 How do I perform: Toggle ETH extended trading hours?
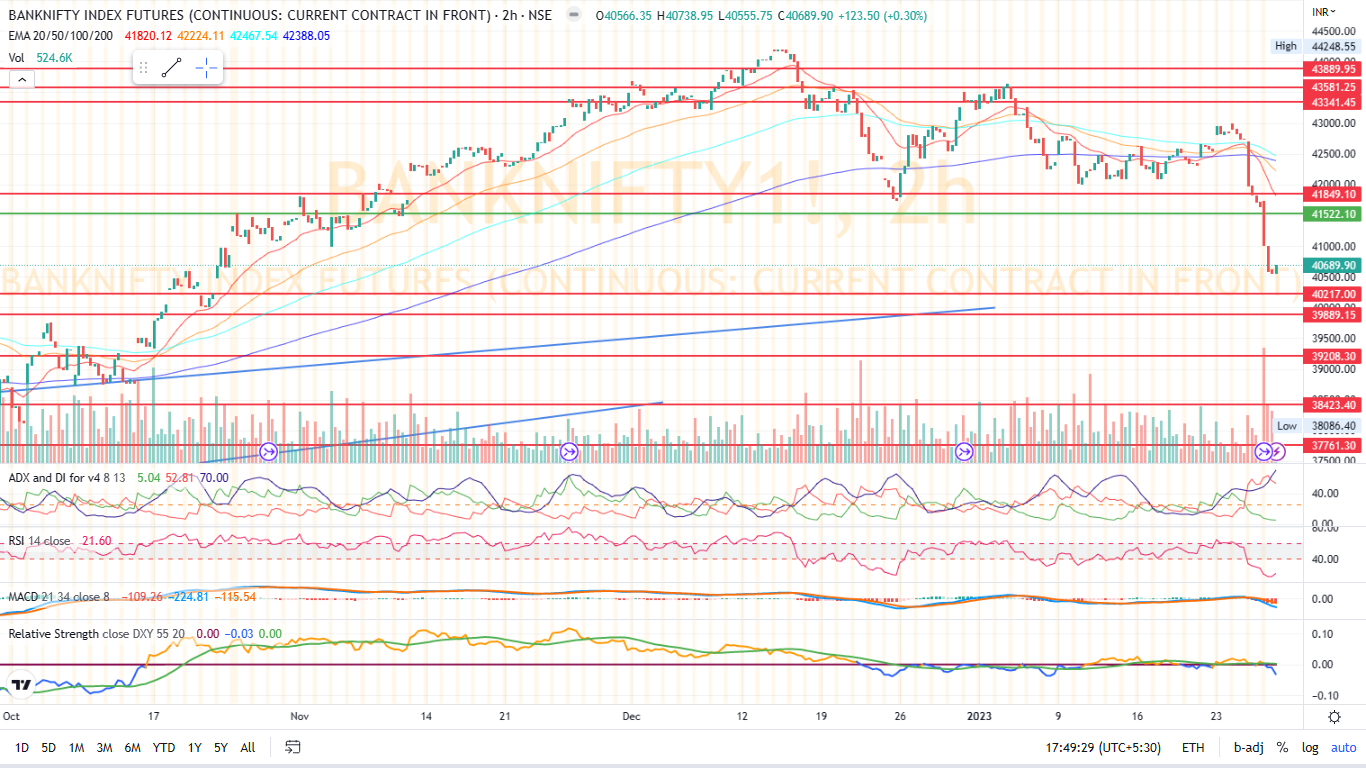(x=1193, y=747)
